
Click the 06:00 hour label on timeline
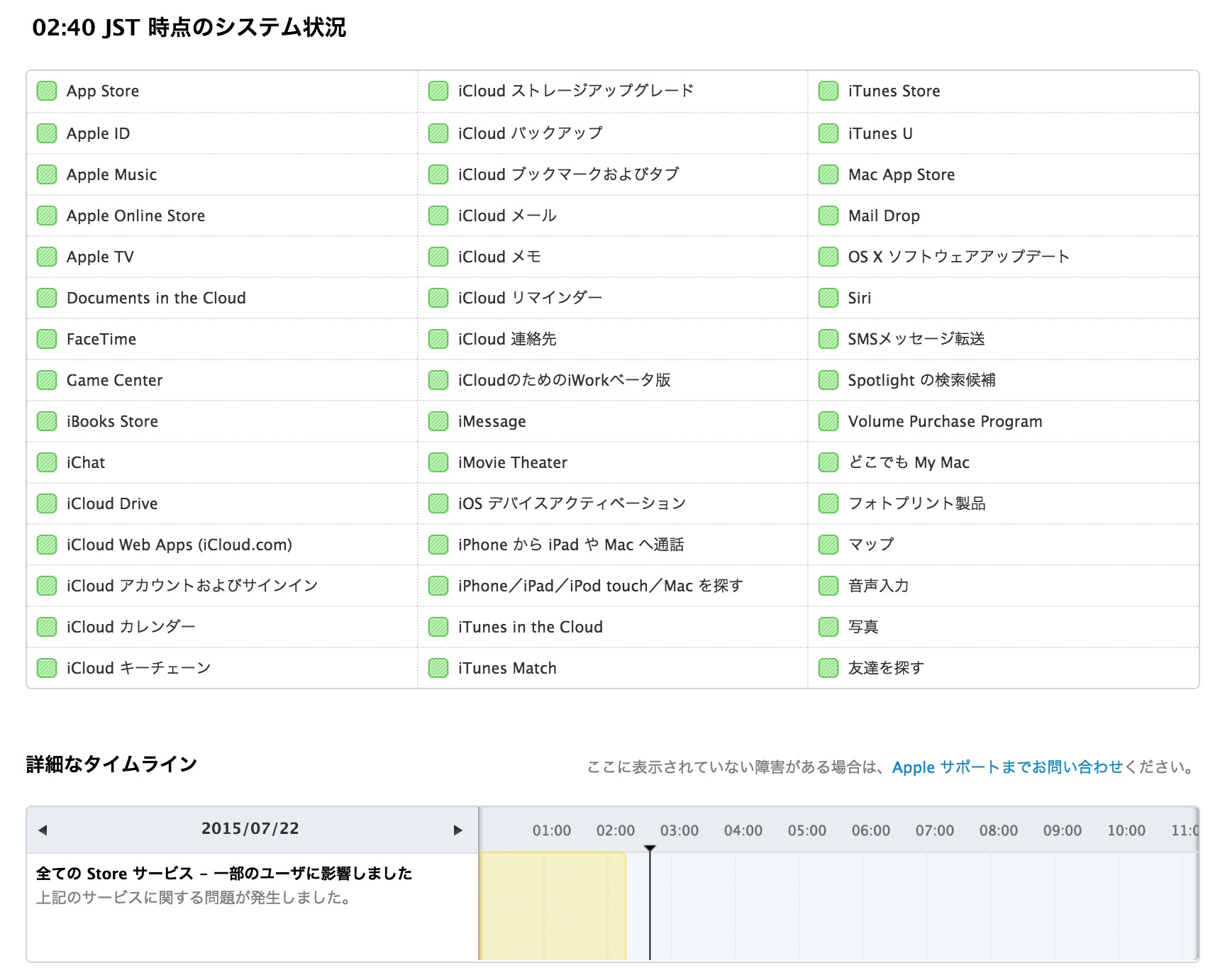[871, 830]
